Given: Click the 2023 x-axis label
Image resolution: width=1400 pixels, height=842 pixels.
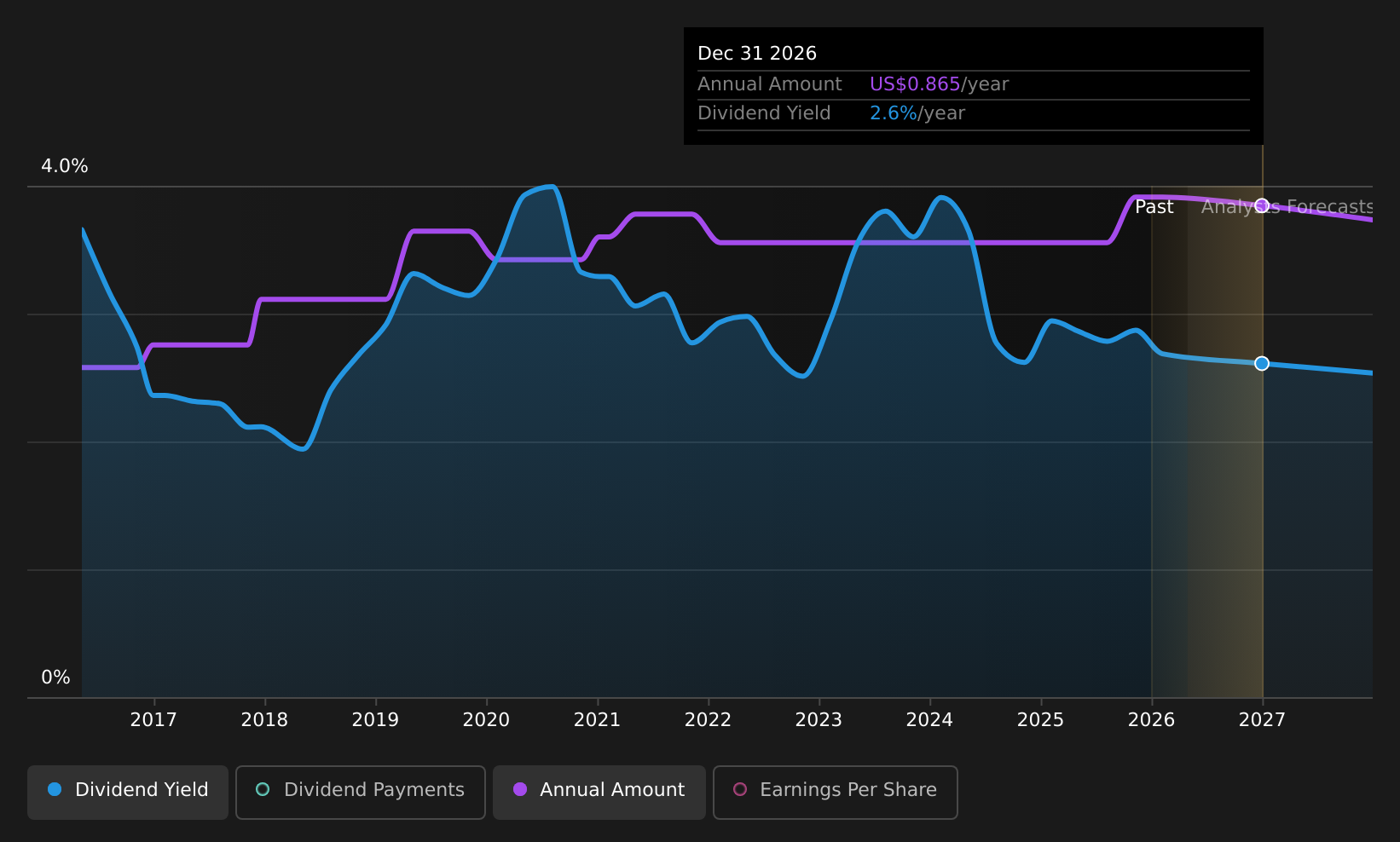Looking at the screenshot, I should tap(819, 720).
